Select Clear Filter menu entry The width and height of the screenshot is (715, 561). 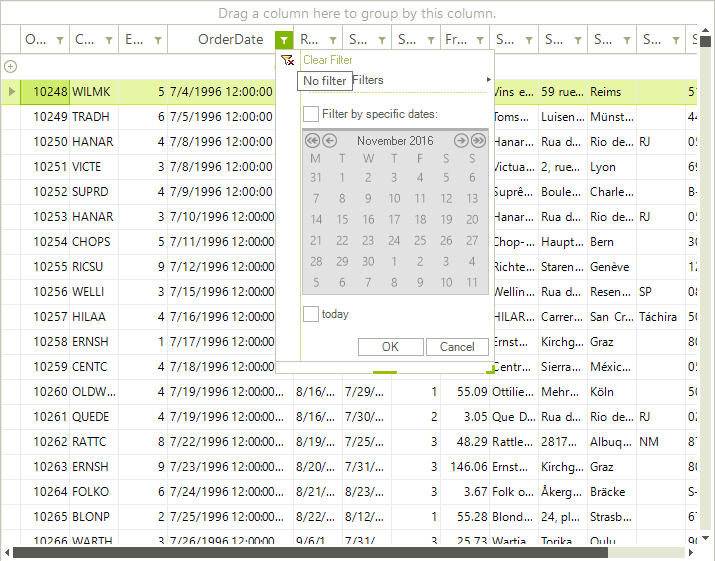point(328,60)
